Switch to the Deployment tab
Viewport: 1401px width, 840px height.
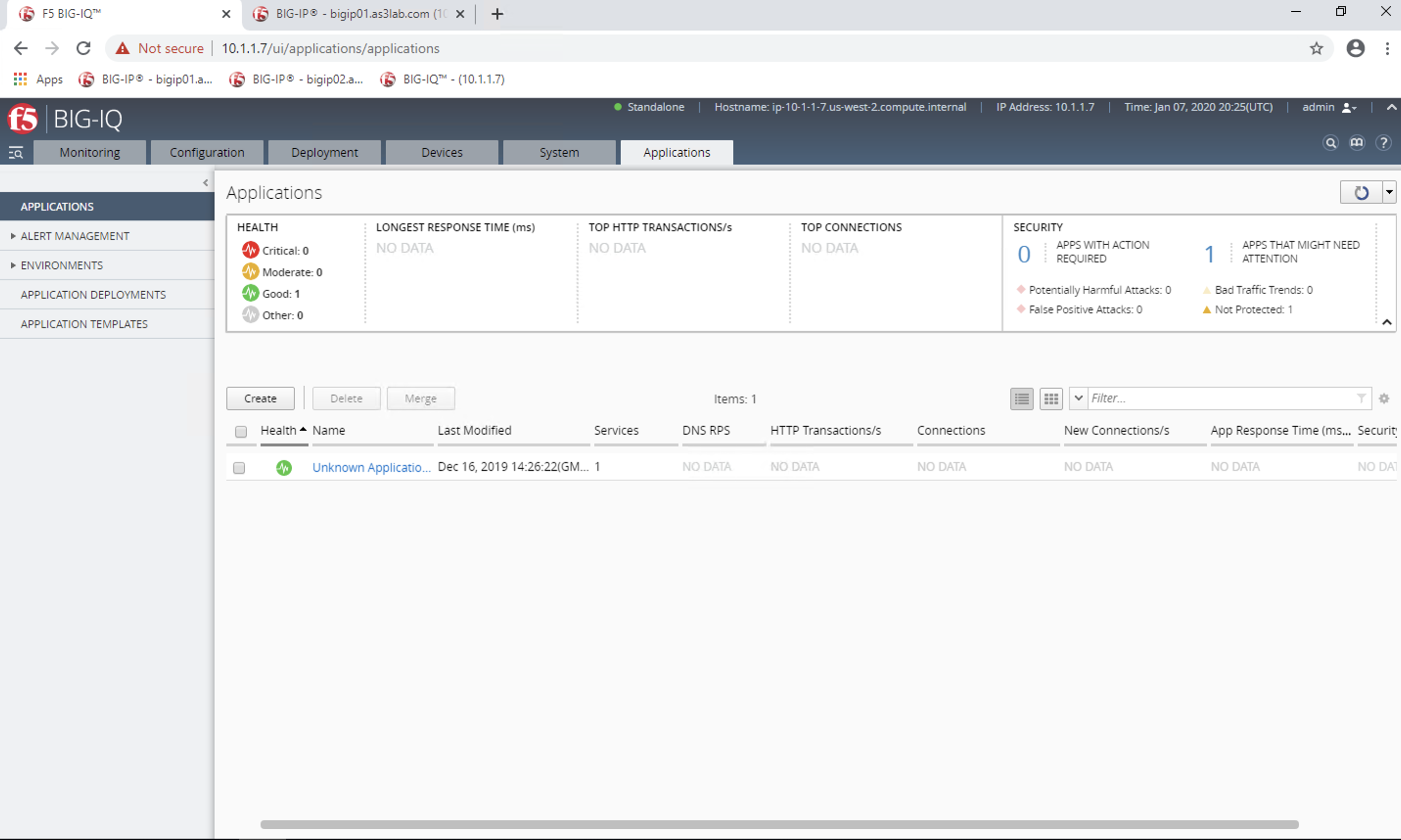pos(325,153)
